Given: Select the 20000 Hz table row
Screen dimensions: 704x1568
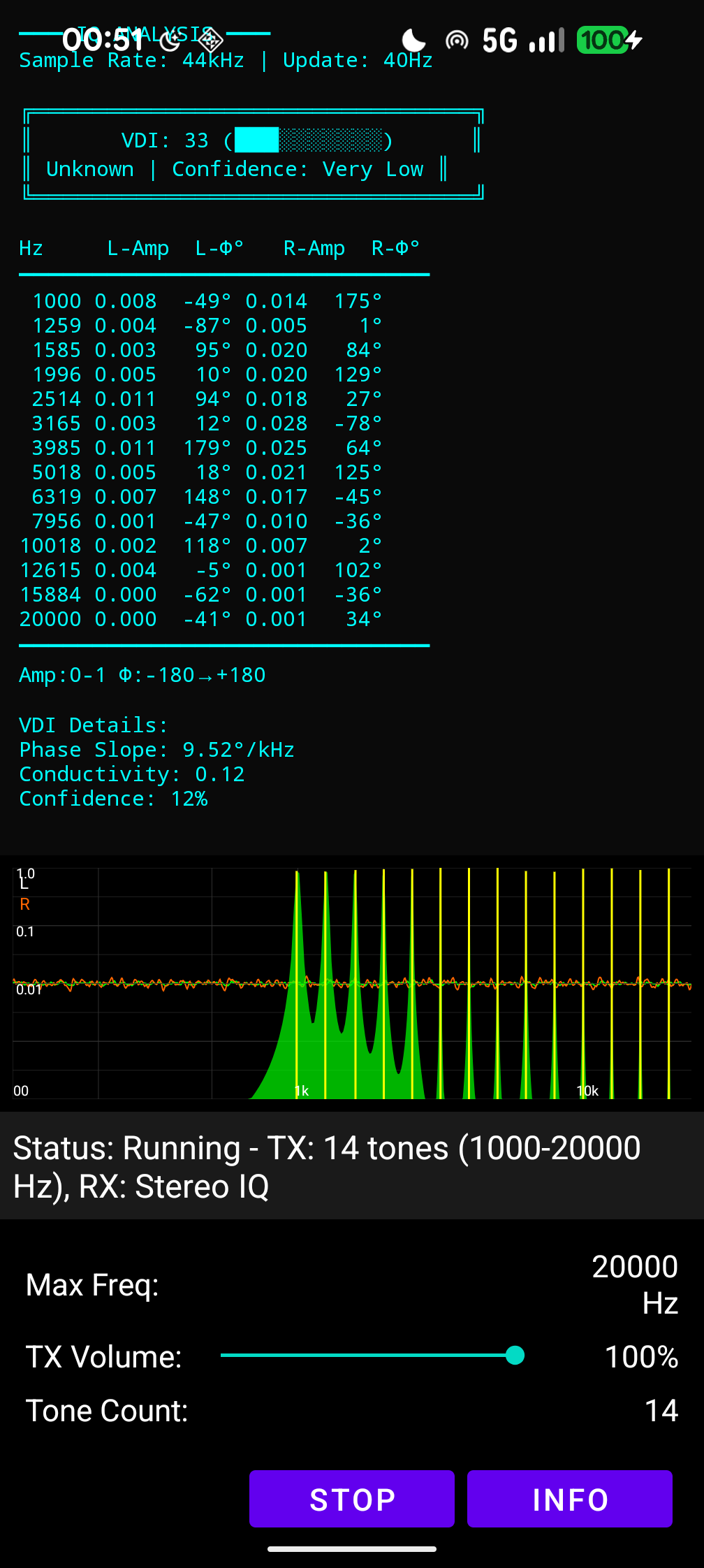Looking at the screenshot, I should (201, 619).
